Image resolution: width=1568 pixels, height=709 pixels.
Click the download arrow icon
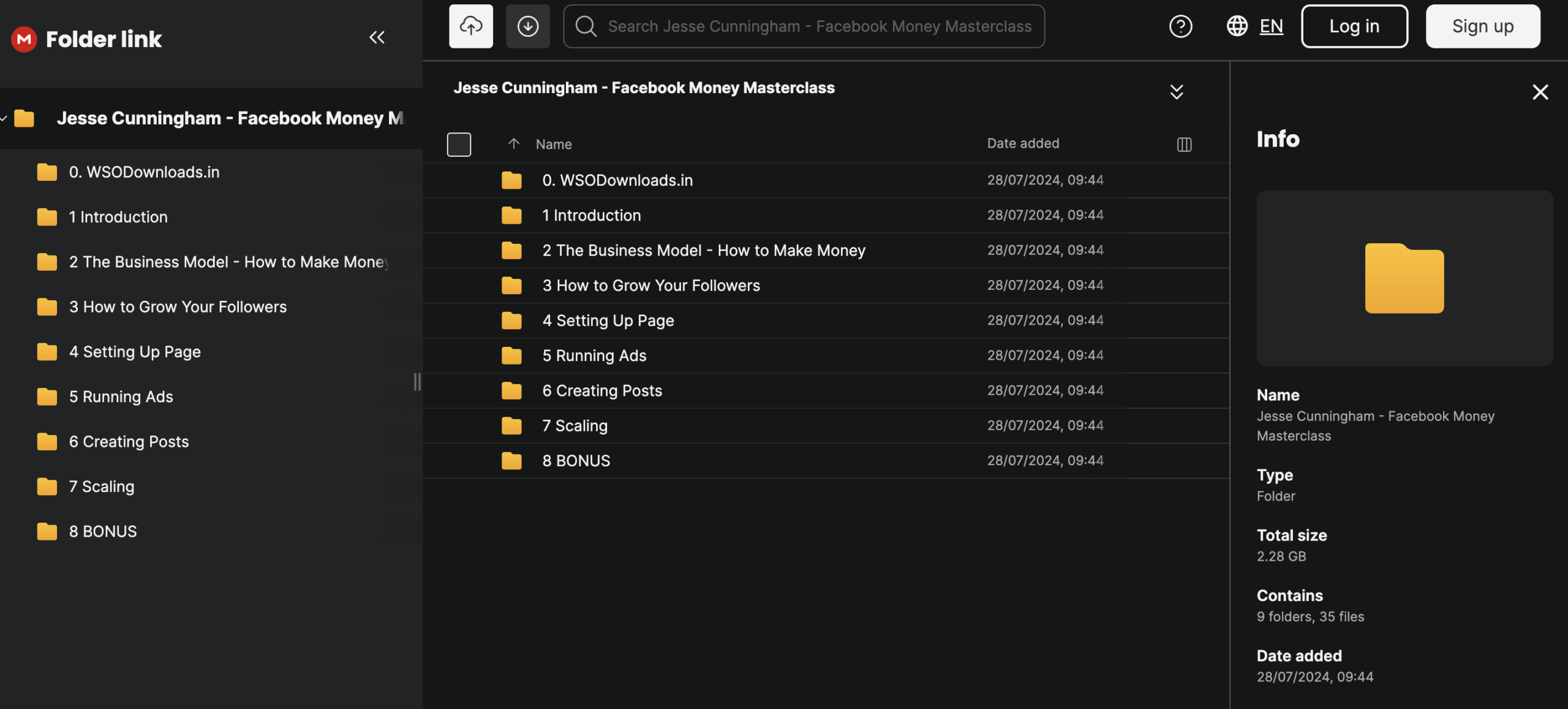click(527, 26)
